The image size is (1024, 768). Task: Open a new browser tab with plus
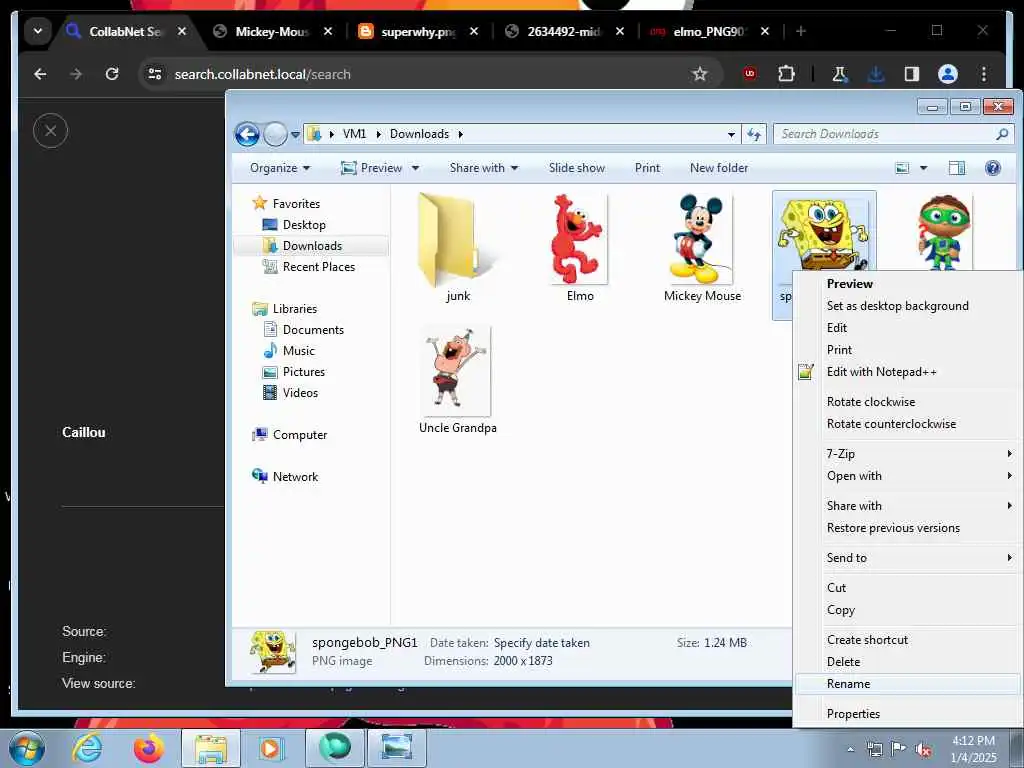point(801,31)
